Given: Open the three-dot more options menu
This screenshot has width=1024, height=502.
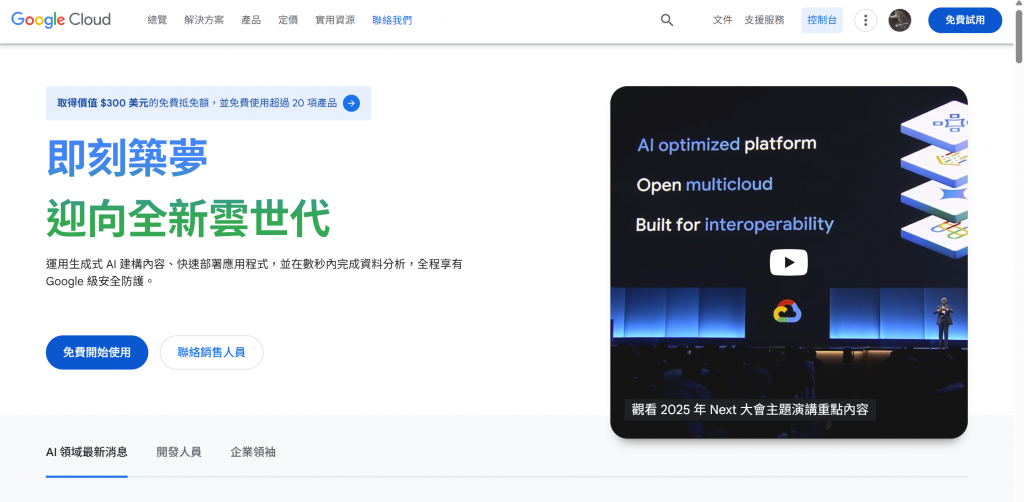Looking at the screenshot, I should tap(865, 20).
